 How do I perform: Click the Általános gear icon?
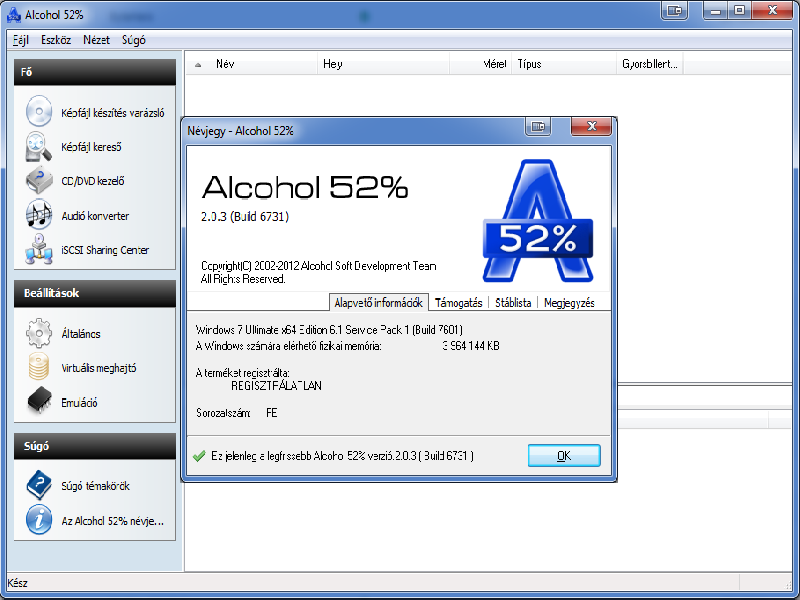(x=39, y=333)
